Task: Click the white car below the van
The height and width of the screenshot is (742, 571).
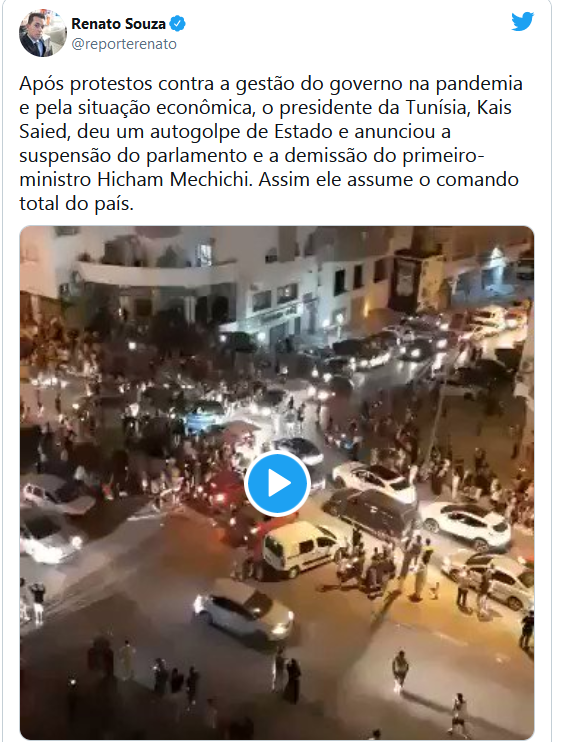Action: 244,611
